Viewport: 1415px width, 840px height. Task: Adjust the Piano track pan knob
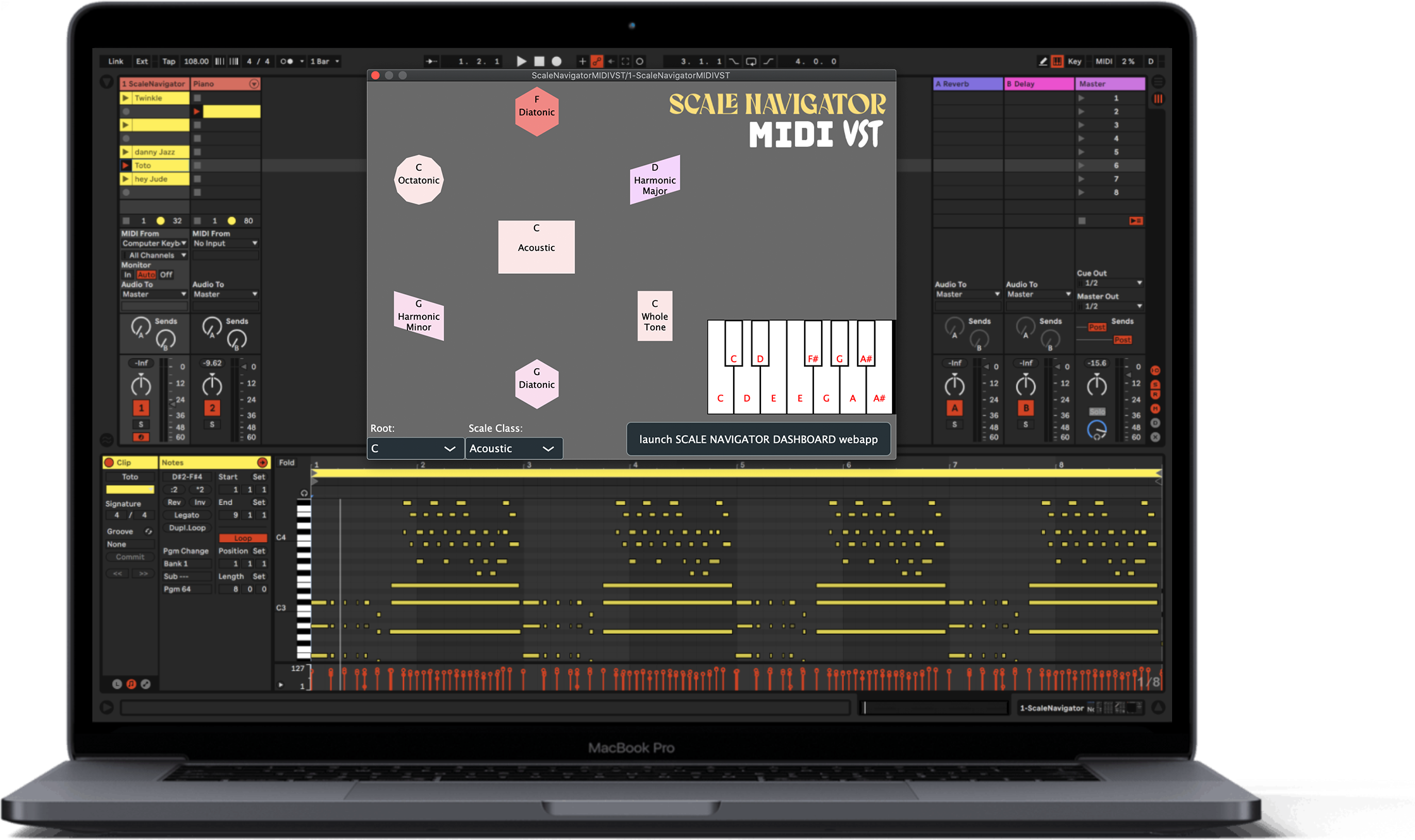pyautogui.click(x=212, y=385)
